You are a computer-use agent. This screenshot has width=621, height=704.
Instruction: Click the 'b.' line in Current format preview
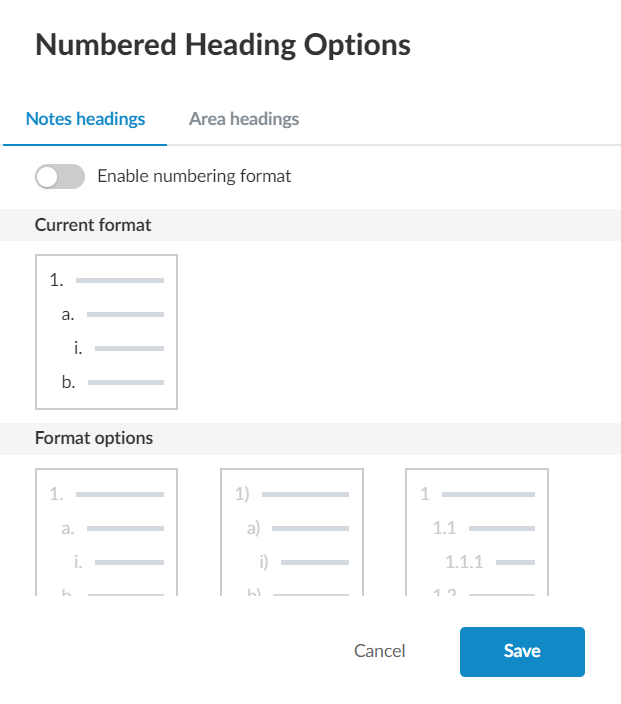[112, 382]
